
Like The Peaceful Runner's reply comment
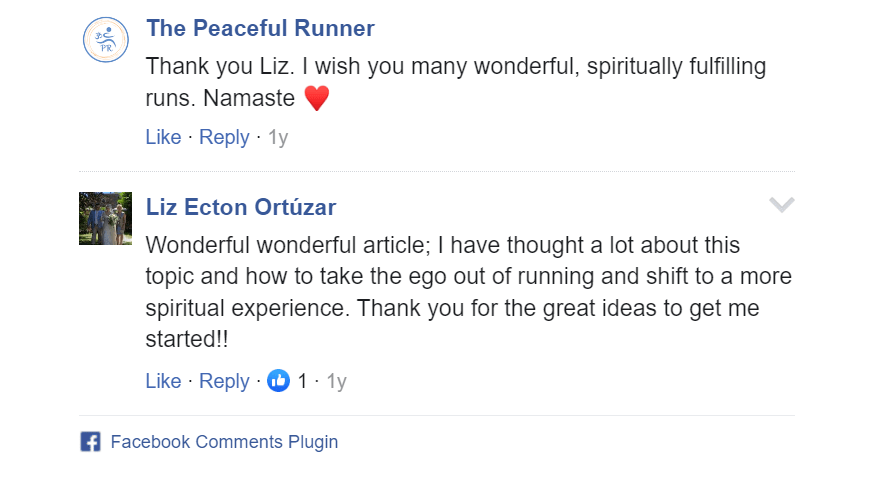pyautogui.click(x=163, y=137)
